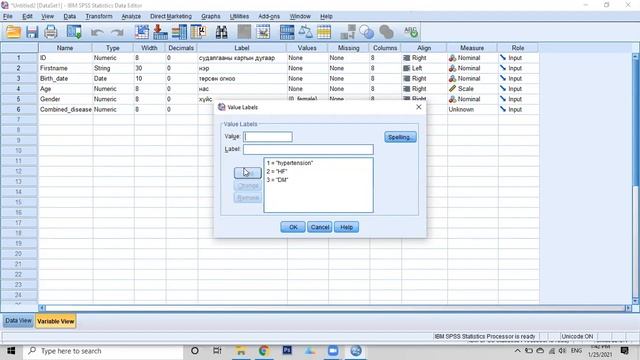Screen dimensions: 640x360
Task: Click Cancel in Value Labels dialog
Action: pos(320,227)
